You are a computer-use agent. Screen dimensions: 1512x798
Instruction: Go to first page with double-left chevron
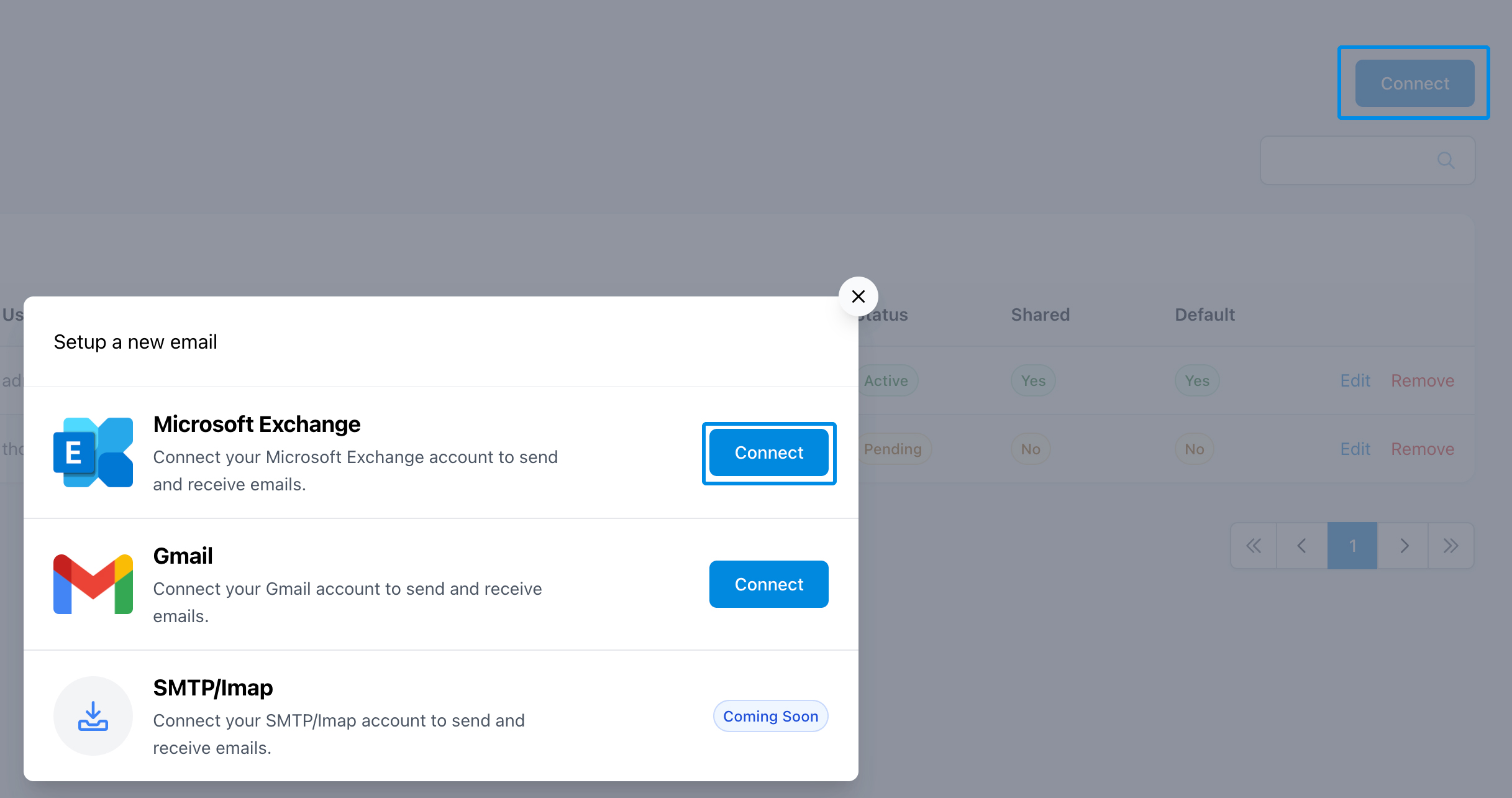click(x=1254, y=546)
